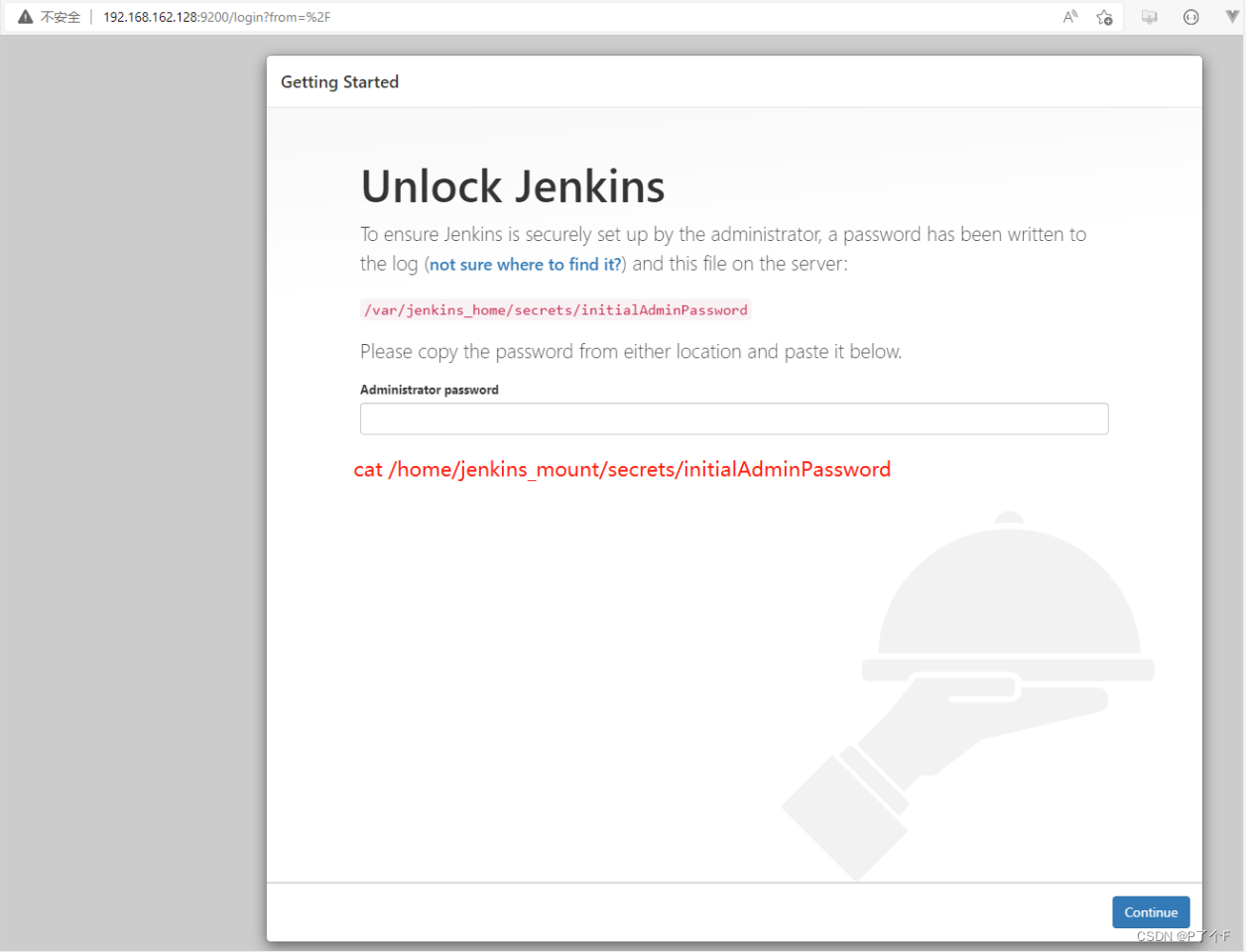Click the Getting Started header title
Viewport: 1246px width, 952px height.
(x=339, y=82)
